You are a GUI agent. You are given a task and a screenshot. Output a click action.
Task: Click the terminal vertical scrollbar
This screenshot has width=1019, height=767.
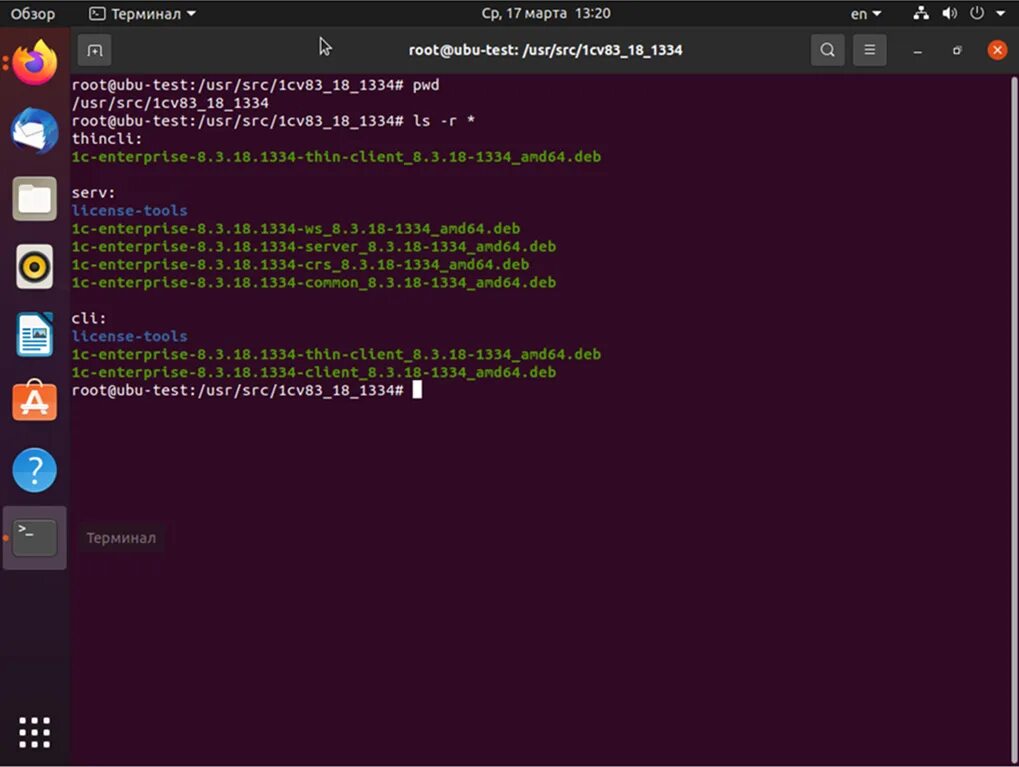click(x=1014, y=419)
